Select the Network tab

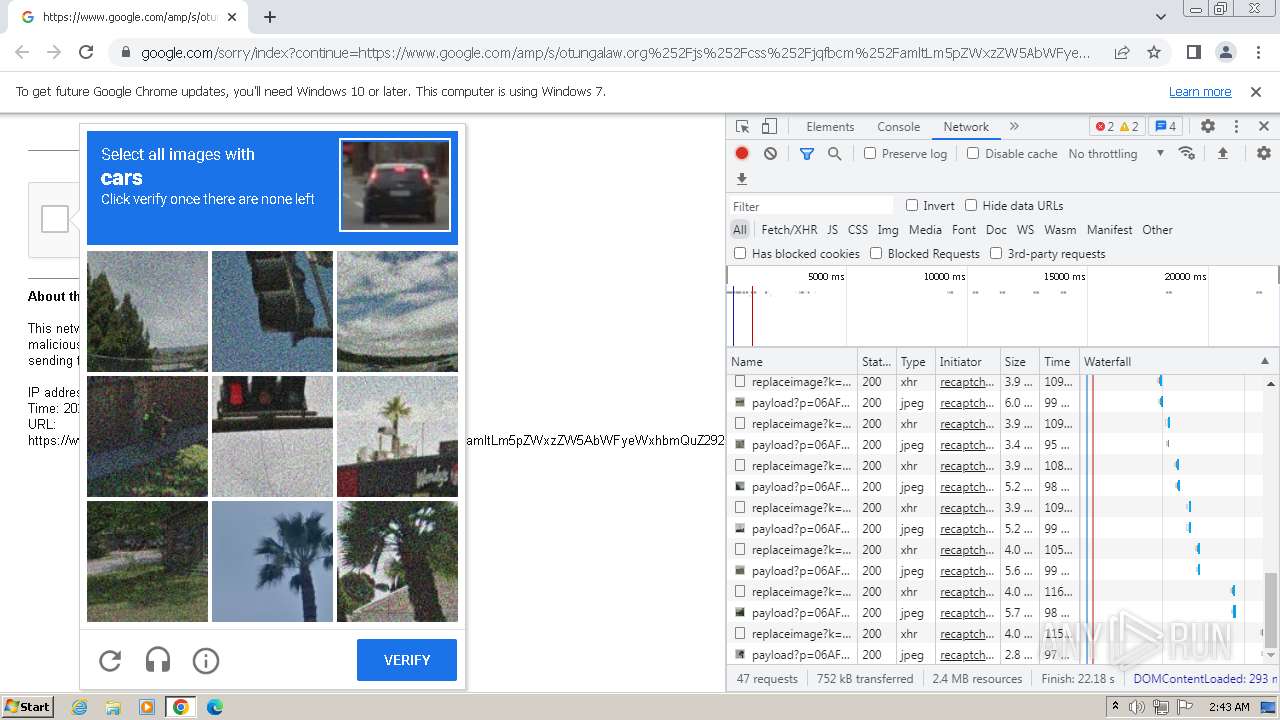coord(966,127)
